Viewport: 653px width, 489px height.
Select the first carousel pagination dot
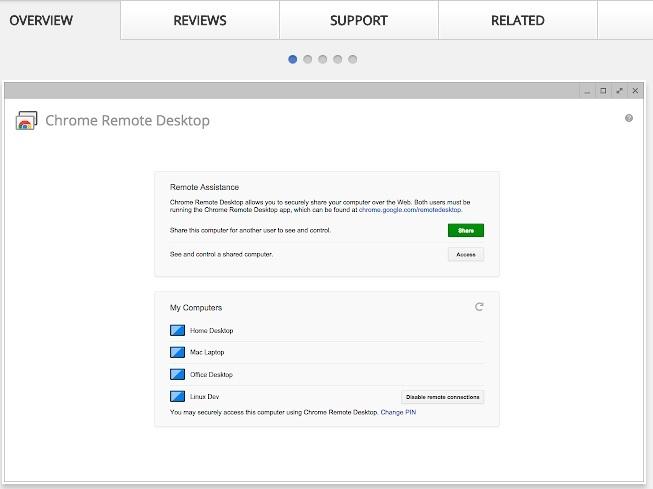(293, 59)
